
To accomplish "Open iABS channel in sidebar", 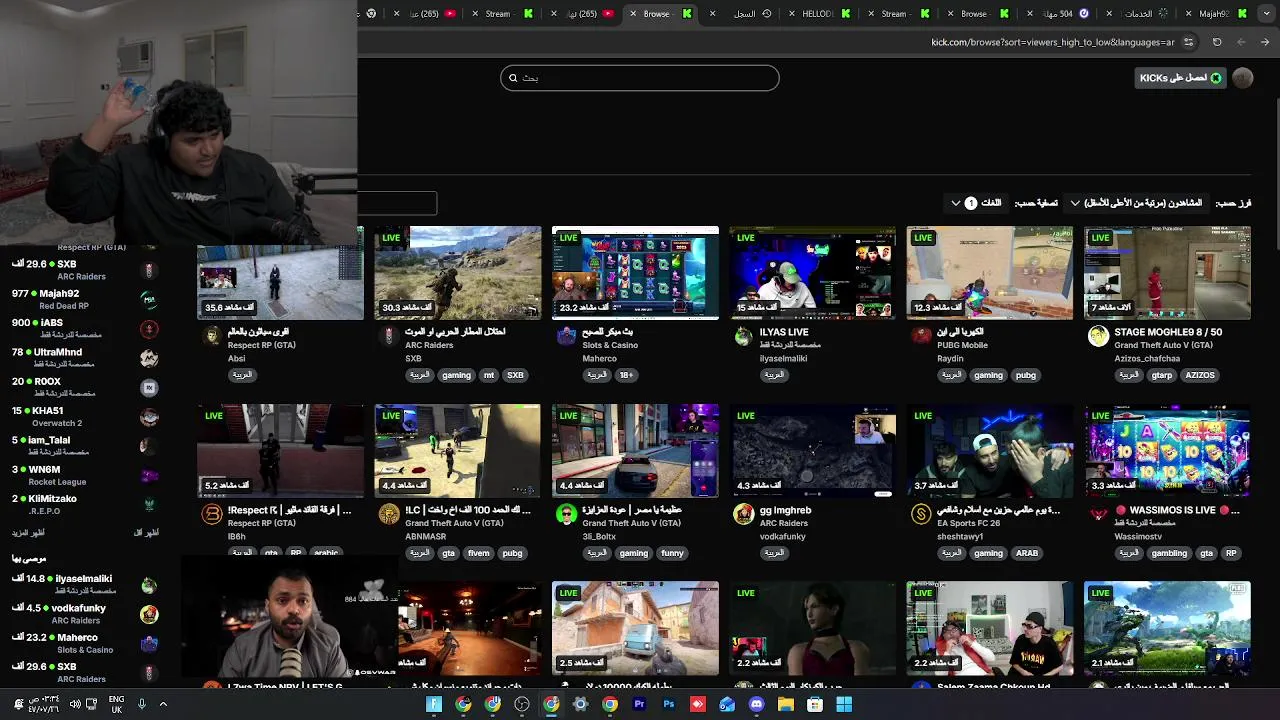I will (x=84, y=328).
